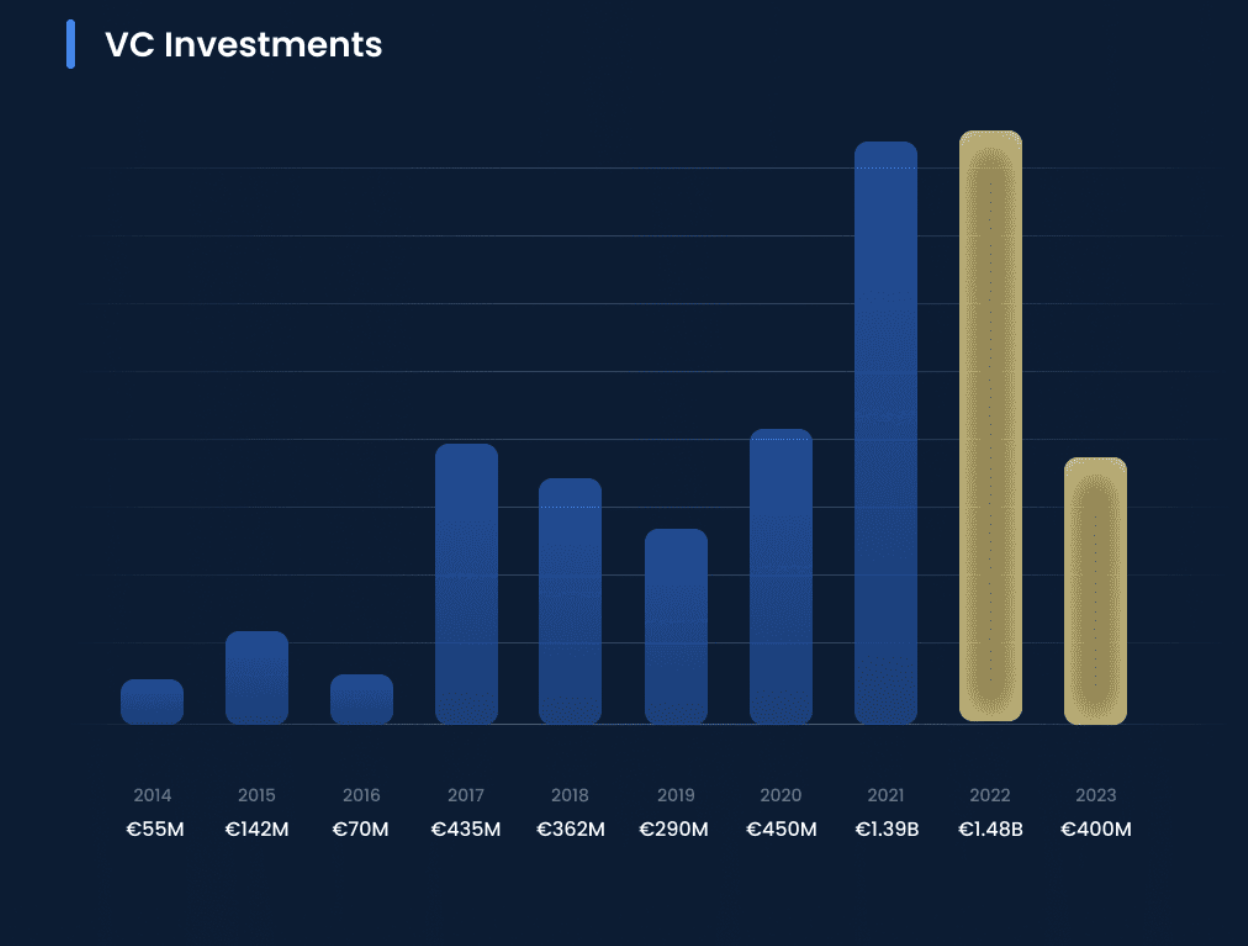
Task: Click the 2018 chart bar
Action: pyautogui.click(x=570, y=600)
